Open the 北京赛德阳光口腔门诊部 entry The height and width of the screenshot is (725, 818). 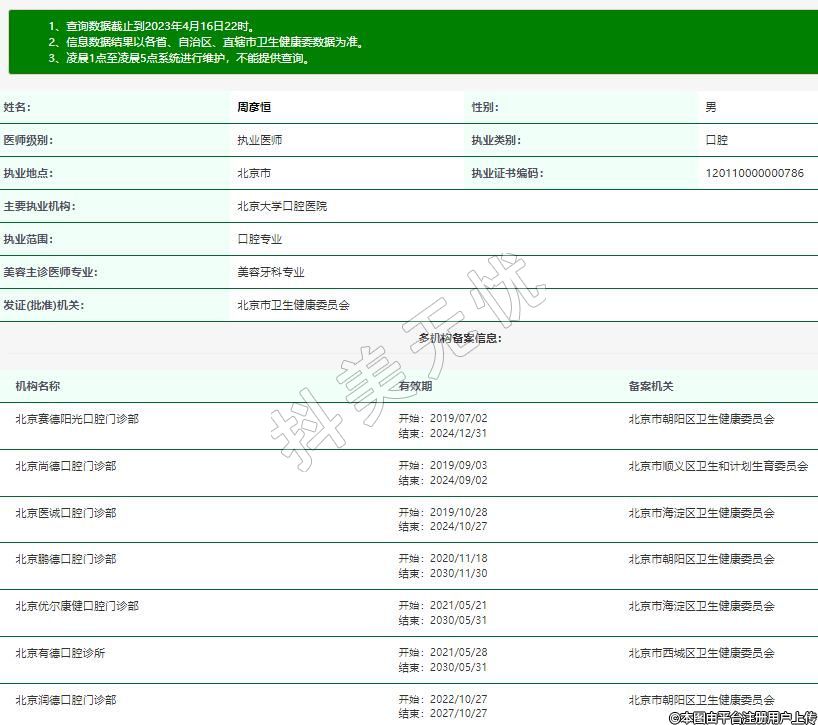click(76, 419)
